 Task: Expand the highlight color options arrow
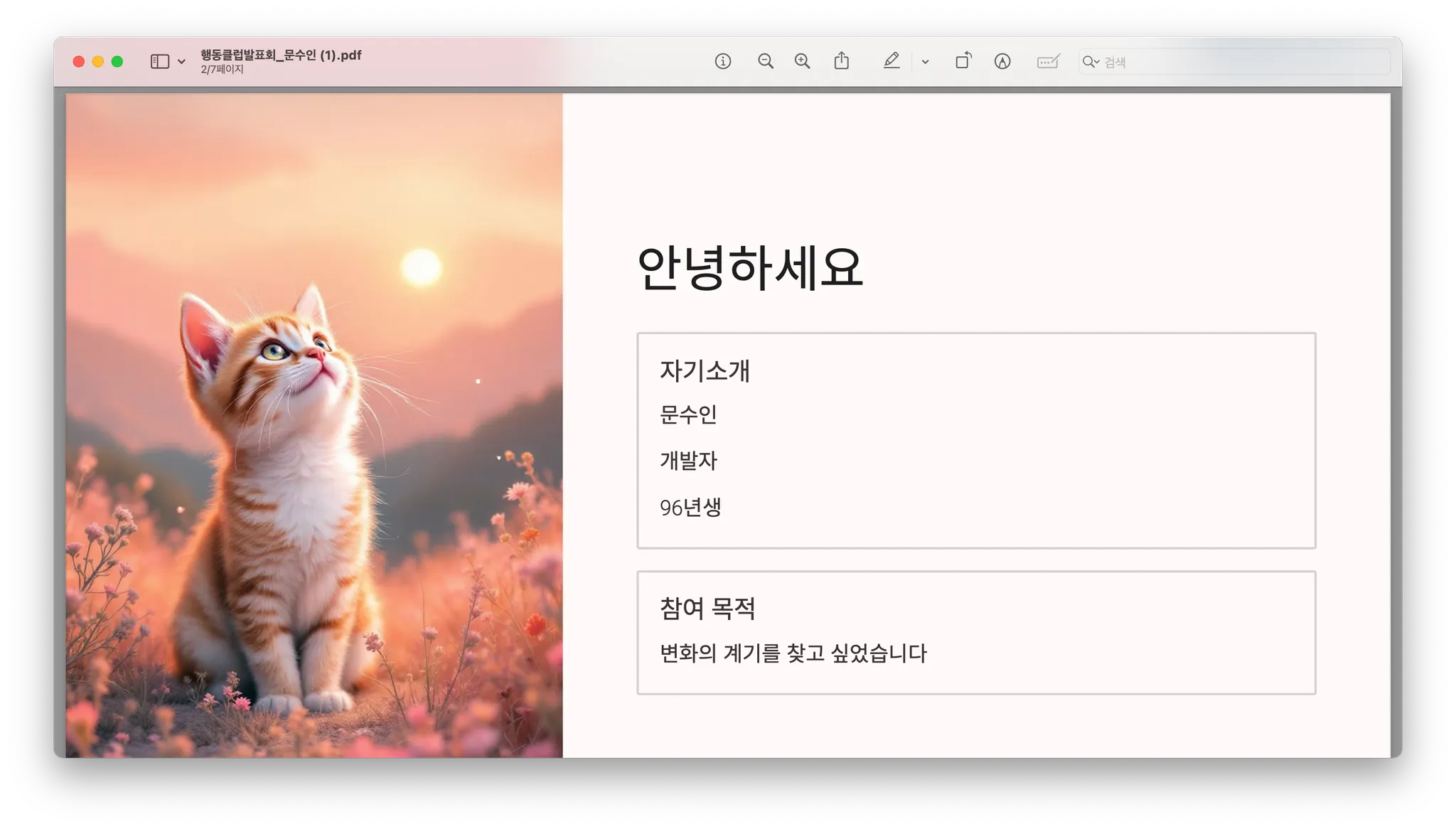(925, 62)
